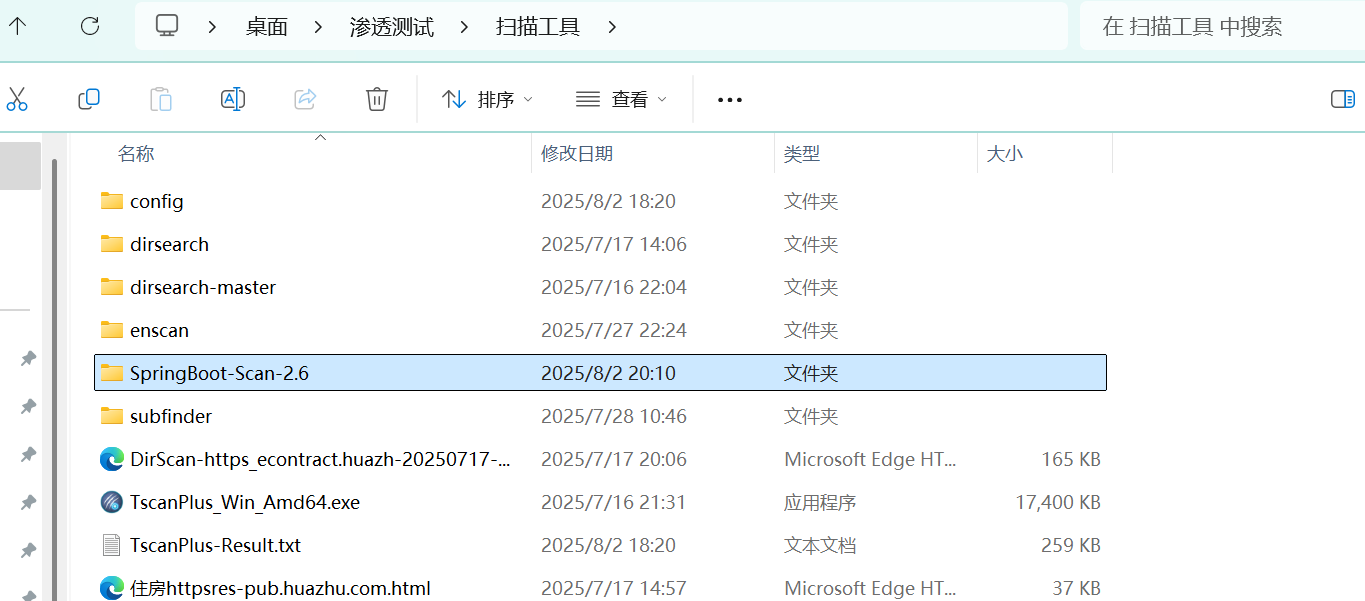
Task: Toggle the details pane on the right
Action: (x=1341, y=99)
